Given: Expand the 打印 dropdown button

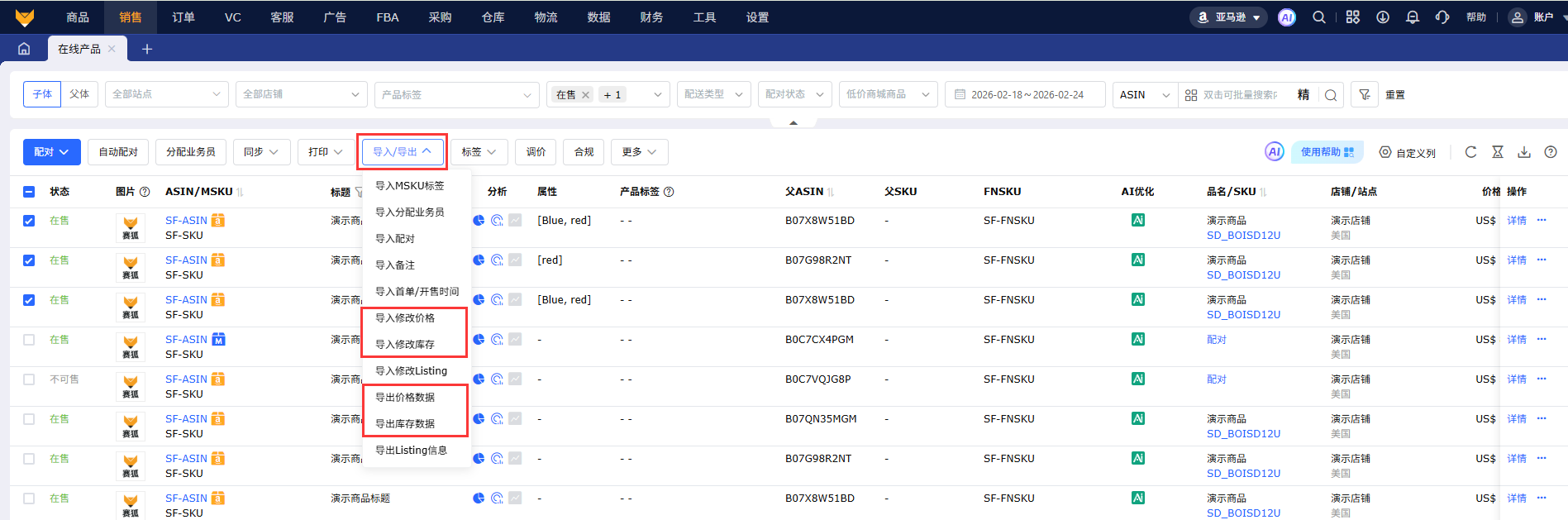Looking at the screenshot, I should pos(326,152).
